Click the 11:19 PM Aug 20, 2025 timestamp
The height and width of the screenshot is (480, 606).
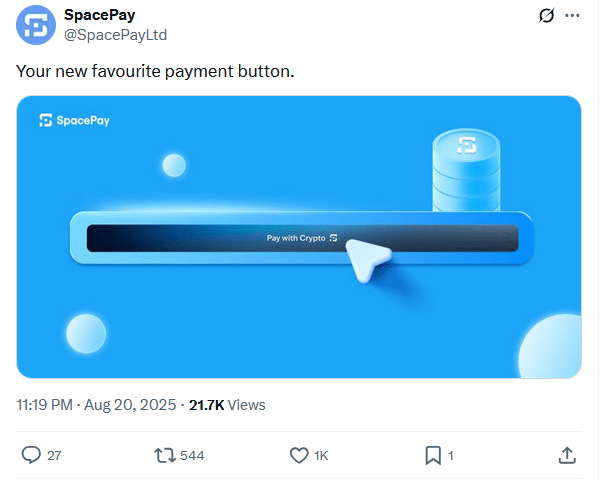tap(96, 405)
